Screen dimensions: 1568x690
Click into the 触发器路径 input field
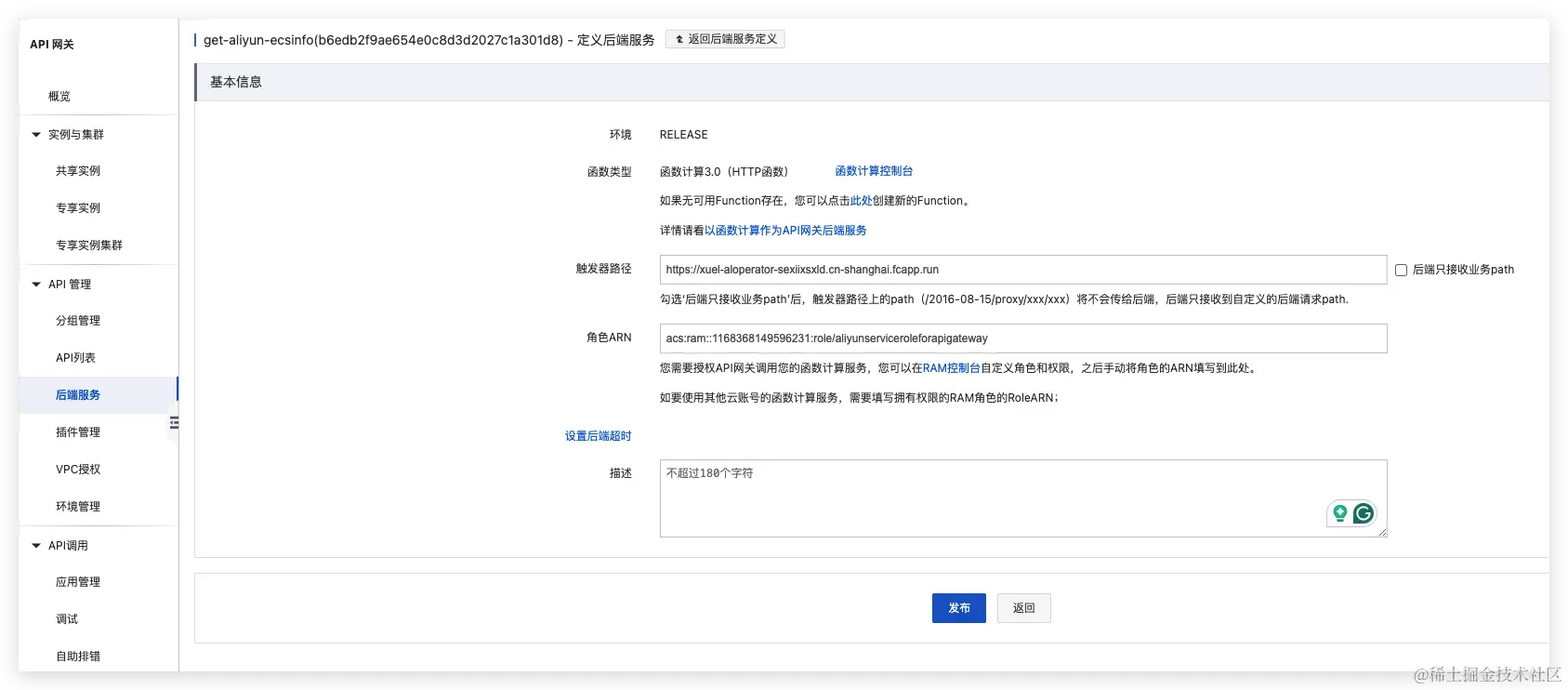(x=1023, y=270)
